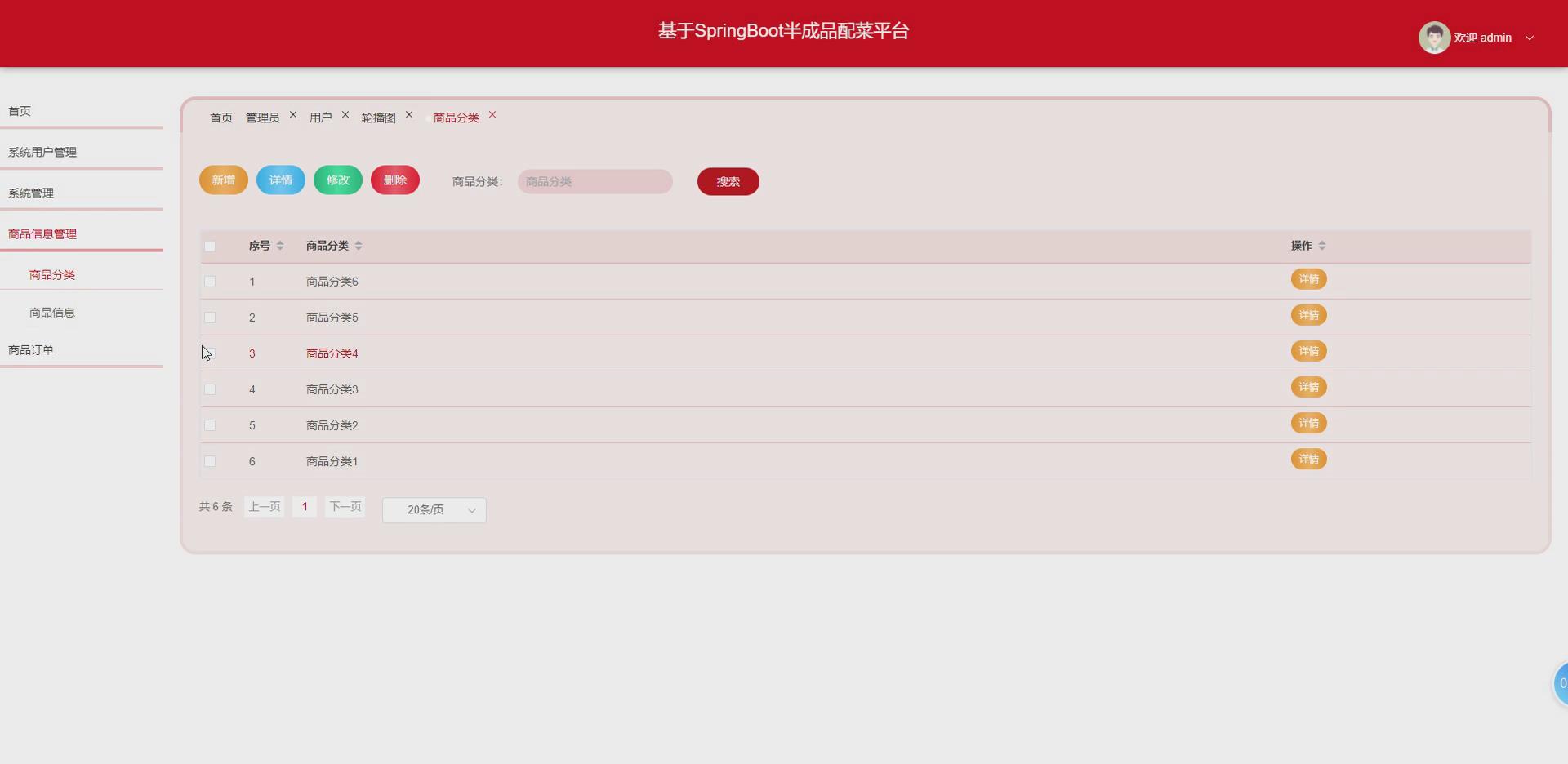Viewport: 1568px width, 764px height.
Task: Check the row for 商品分类3
Action: (x=210, y=389)
